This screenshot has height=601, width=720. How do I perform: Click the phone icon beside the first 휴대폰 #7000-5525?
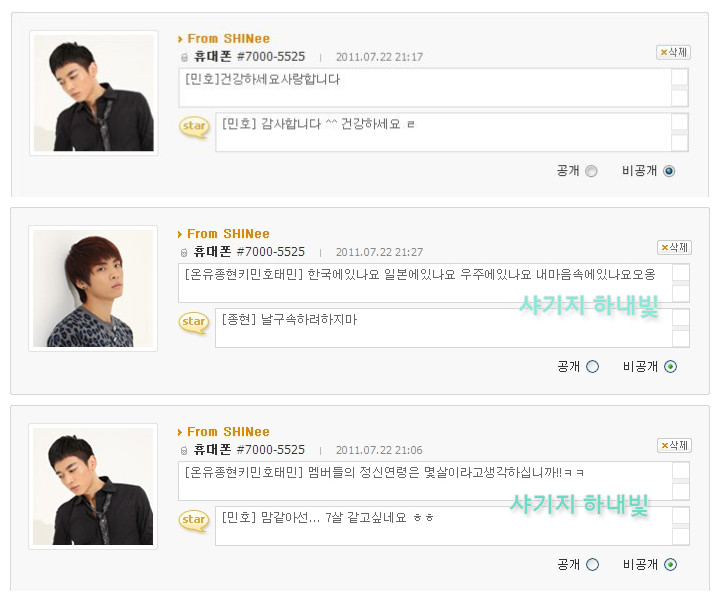(184, 57)
